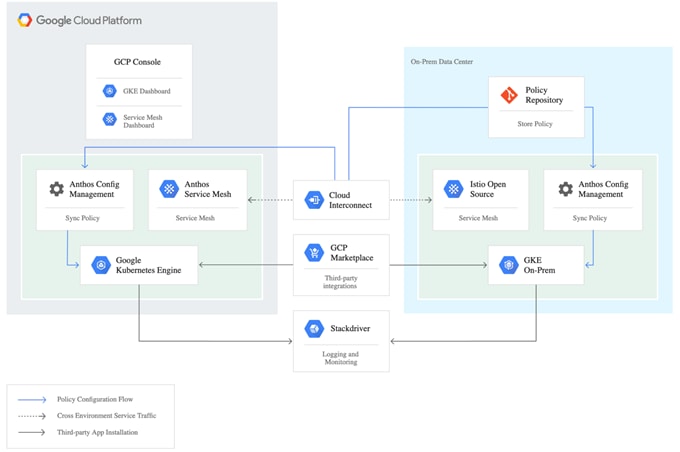The image size is (680, 452).
Task: Click the On-Prem Data Center label
Action: (441, 62)
